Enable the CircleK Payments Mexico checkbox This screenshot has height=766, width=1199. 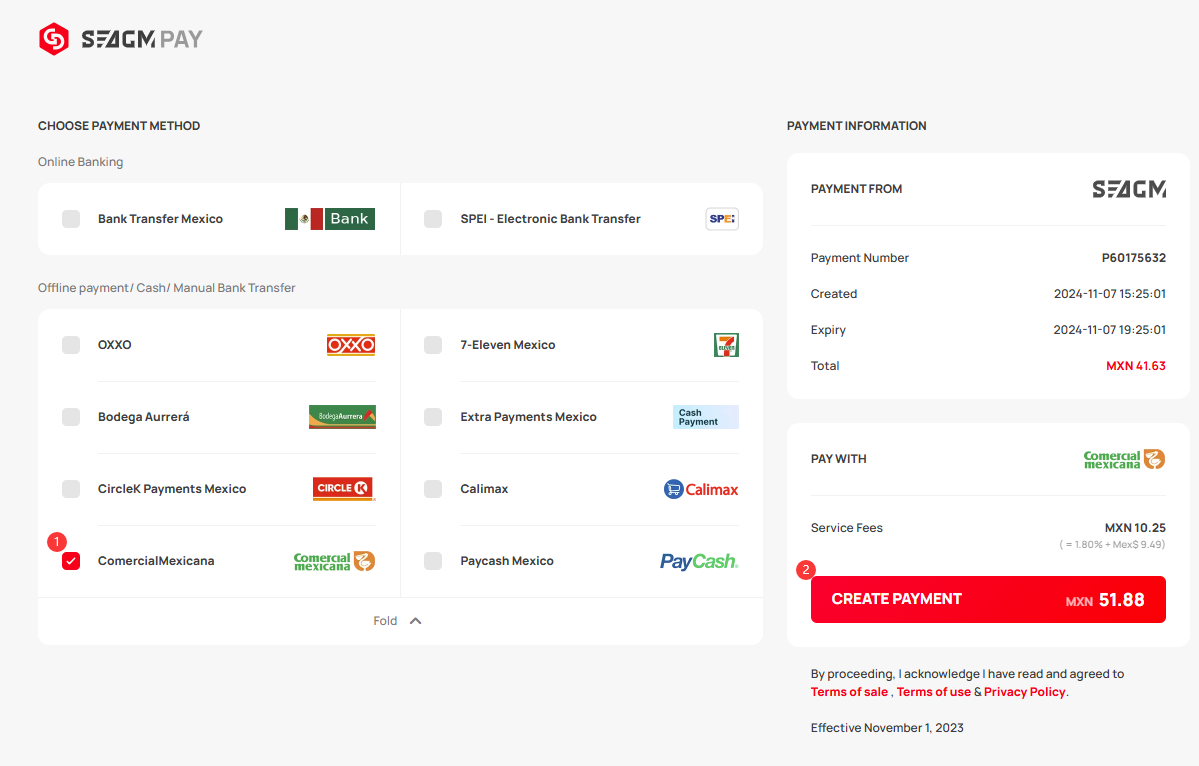tap(71, 488)
